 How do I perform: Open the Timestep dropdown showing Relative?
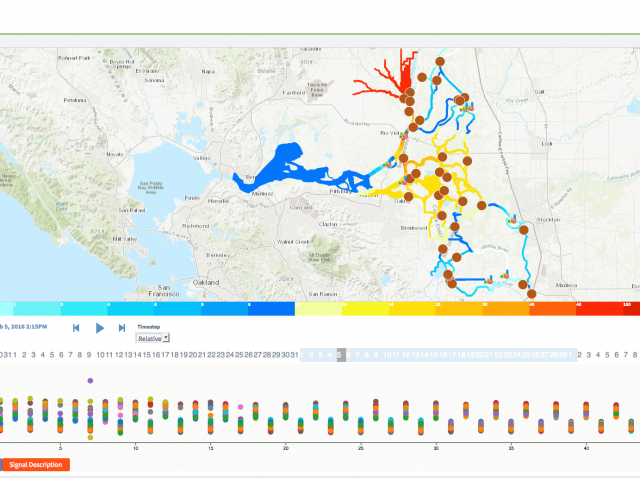(x=153, y=338)
